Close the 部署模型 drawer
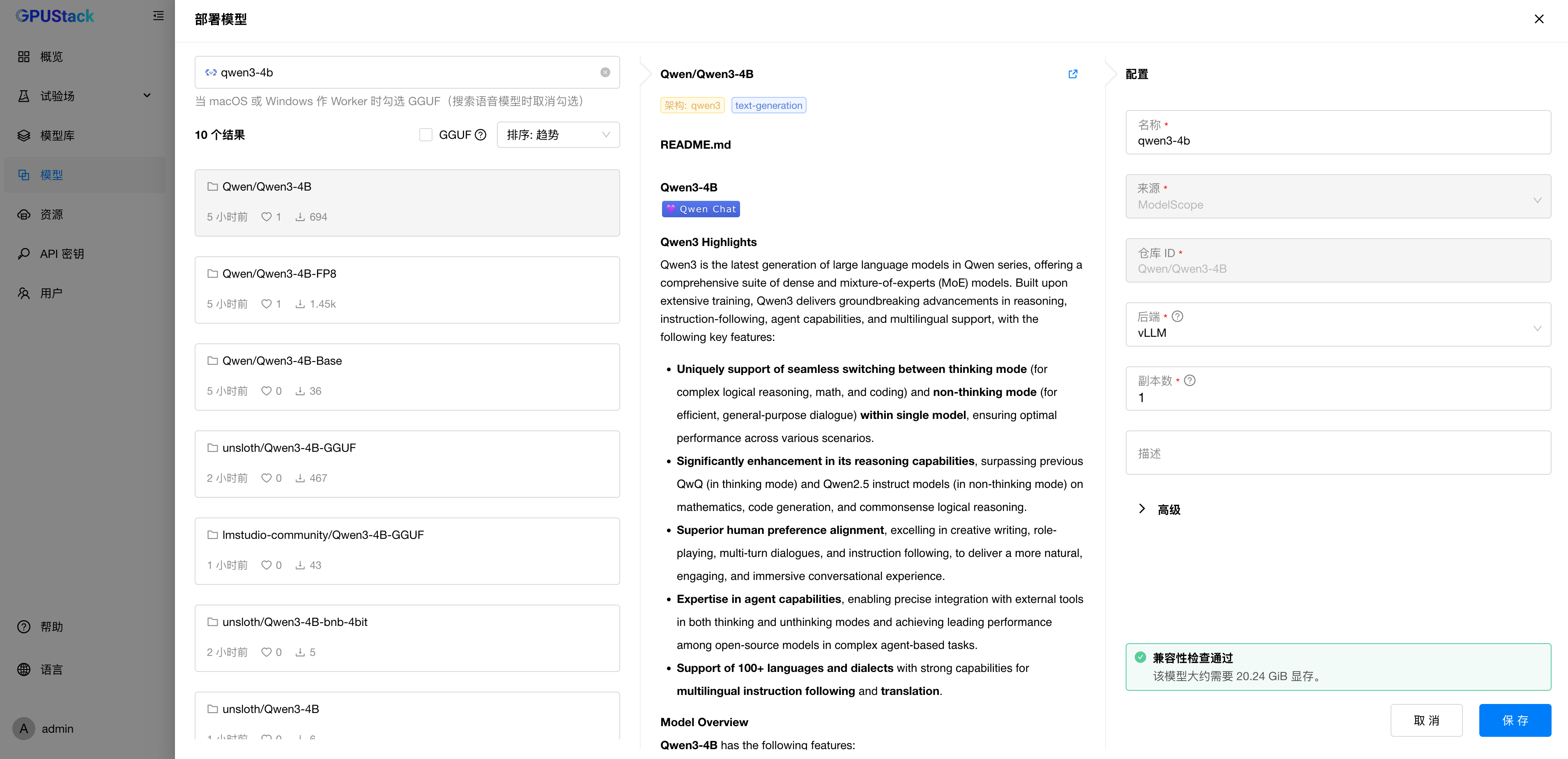 1539,19
